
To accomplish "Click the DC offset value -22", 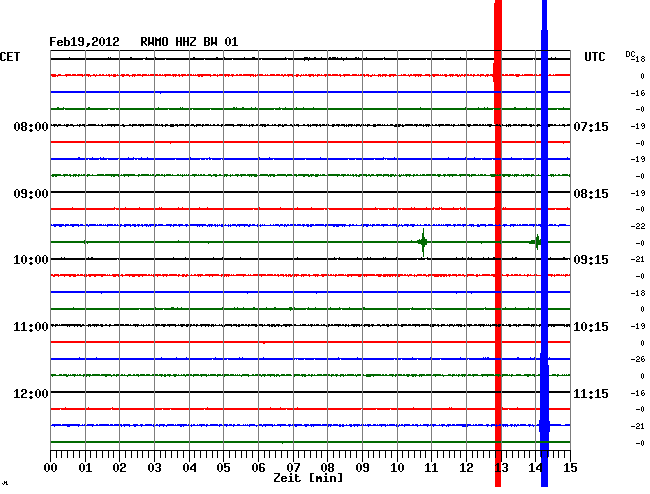I will point(638,226).
